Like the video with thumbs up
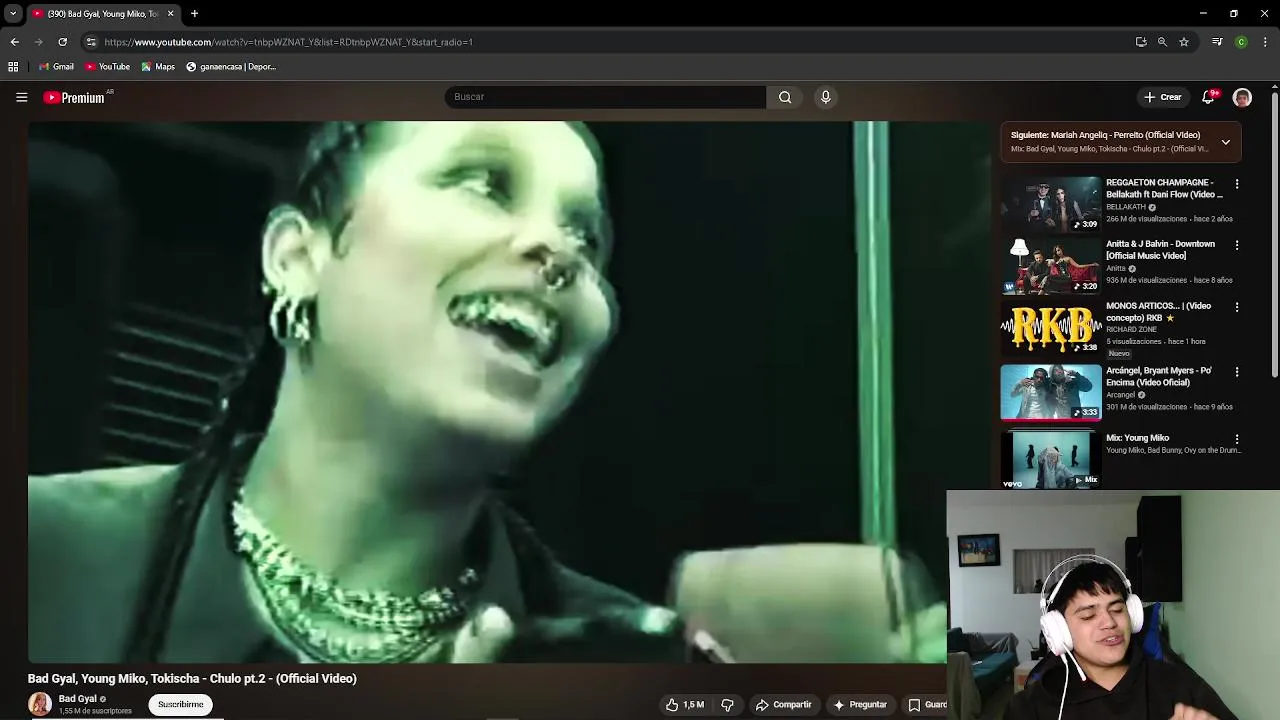This screenshot has height=720, width=1280. [685, 705]
